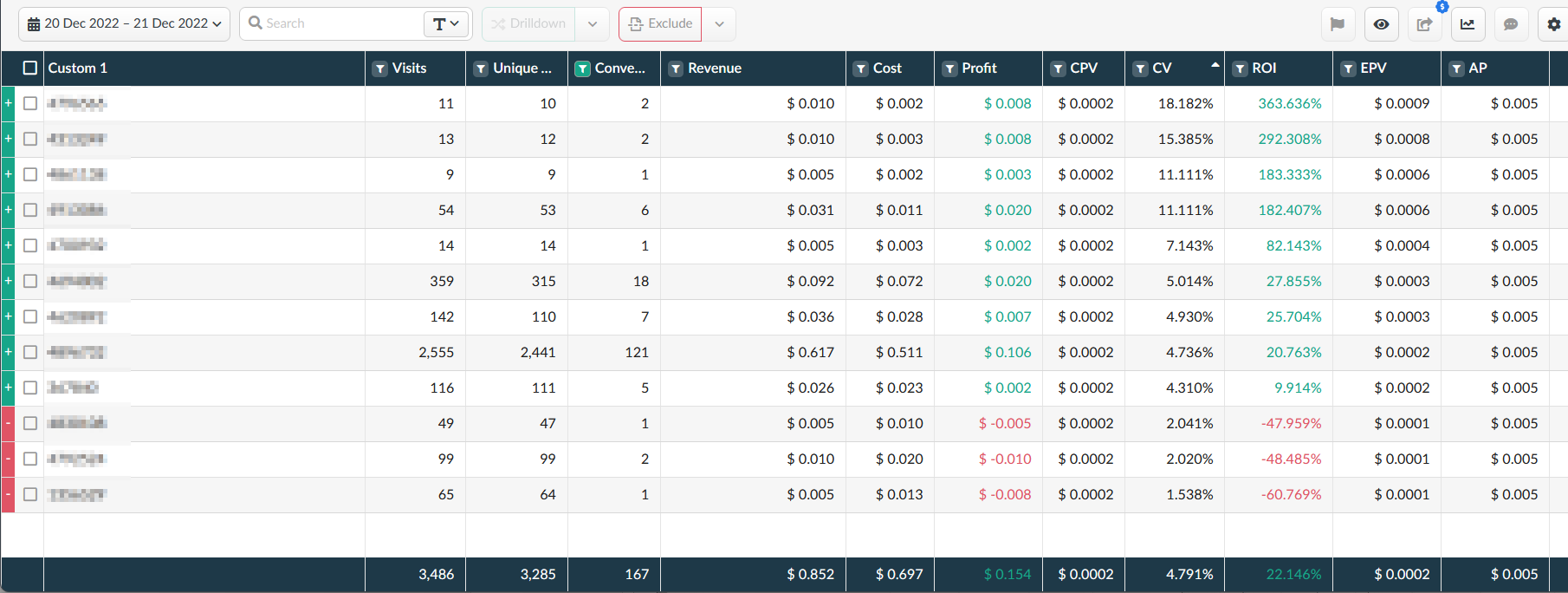Image resolution: width=1568 pixels, height=593 pixels.
Task: Open the settings gear icon
Action: click(1553, 24)
